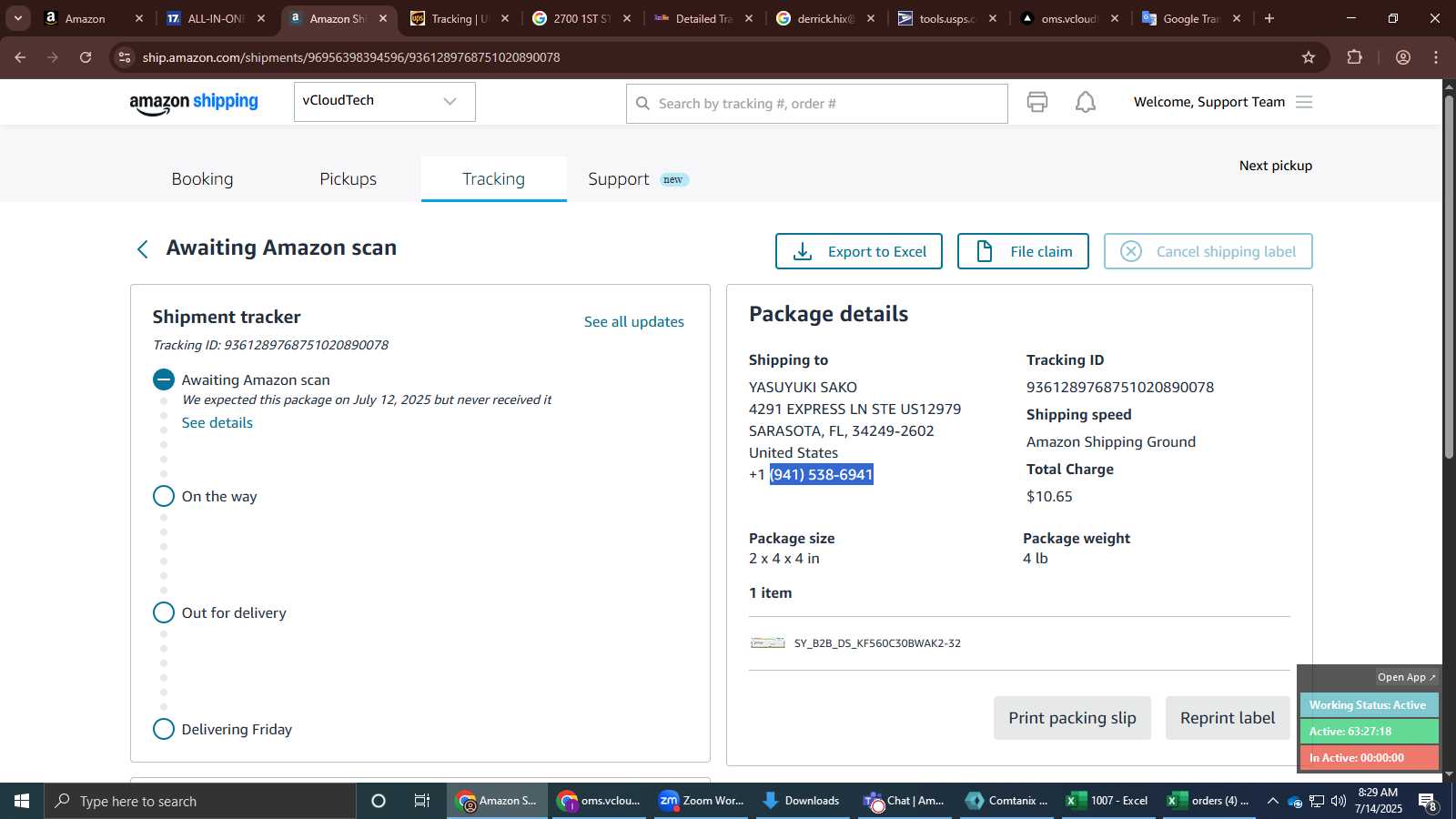Switch to Tracking UPS browser tab
1456x819 pixels.
click(x=460, y=18)
